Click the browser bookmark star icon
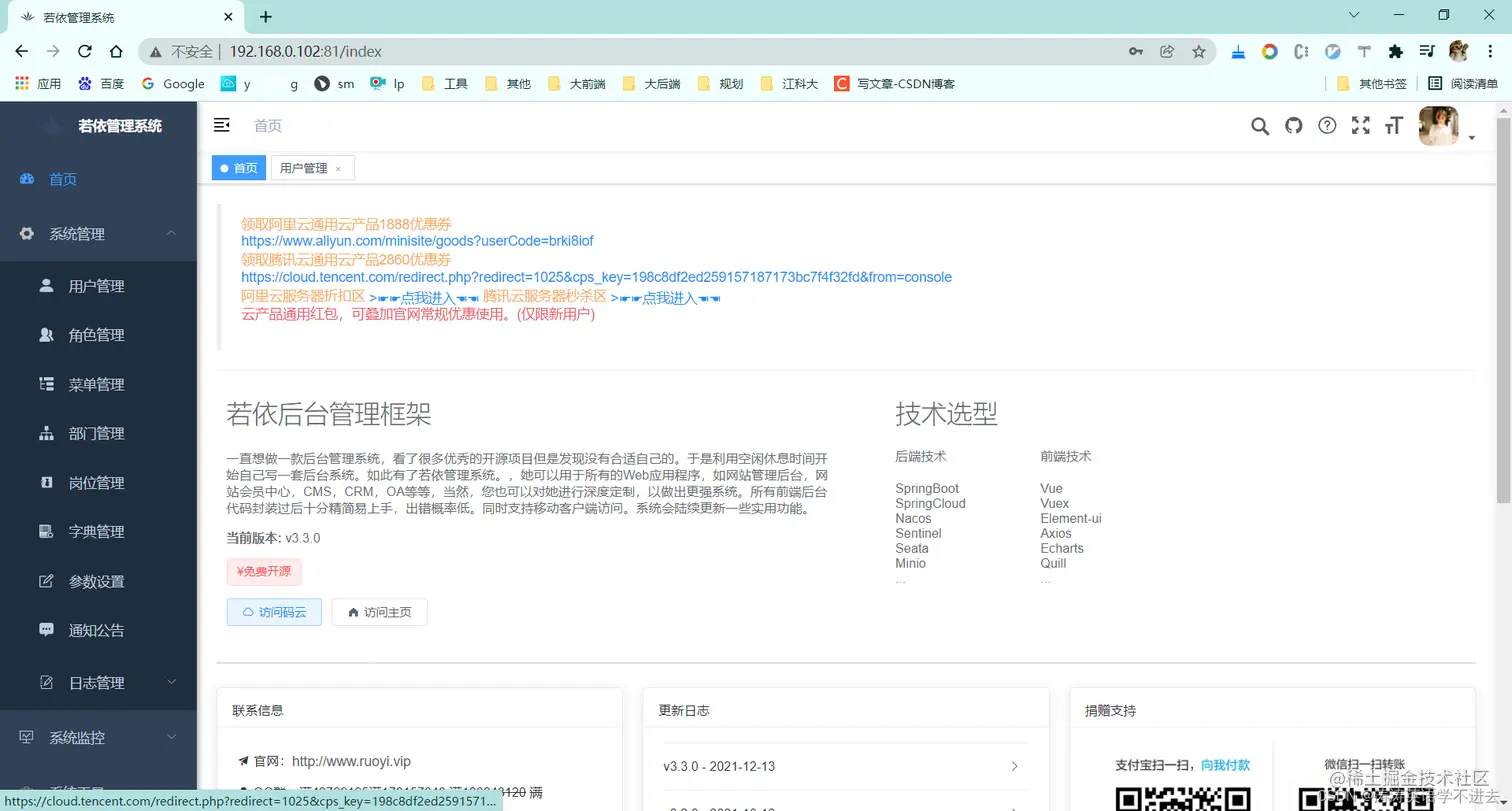Viewport: 1512px width, 811px height. click(1199, 51)
